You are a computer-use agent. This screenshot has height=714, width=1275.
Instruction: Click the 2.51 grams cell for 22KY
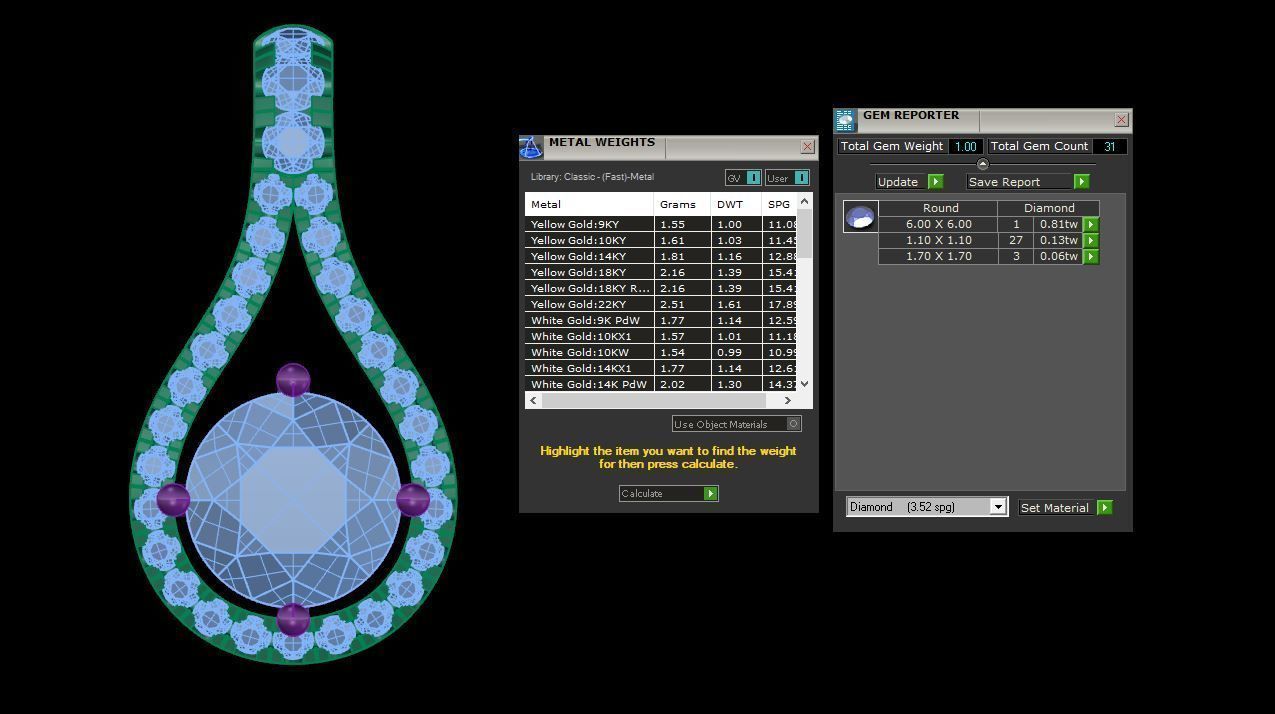pyautogui.click(x=683, y=305)
